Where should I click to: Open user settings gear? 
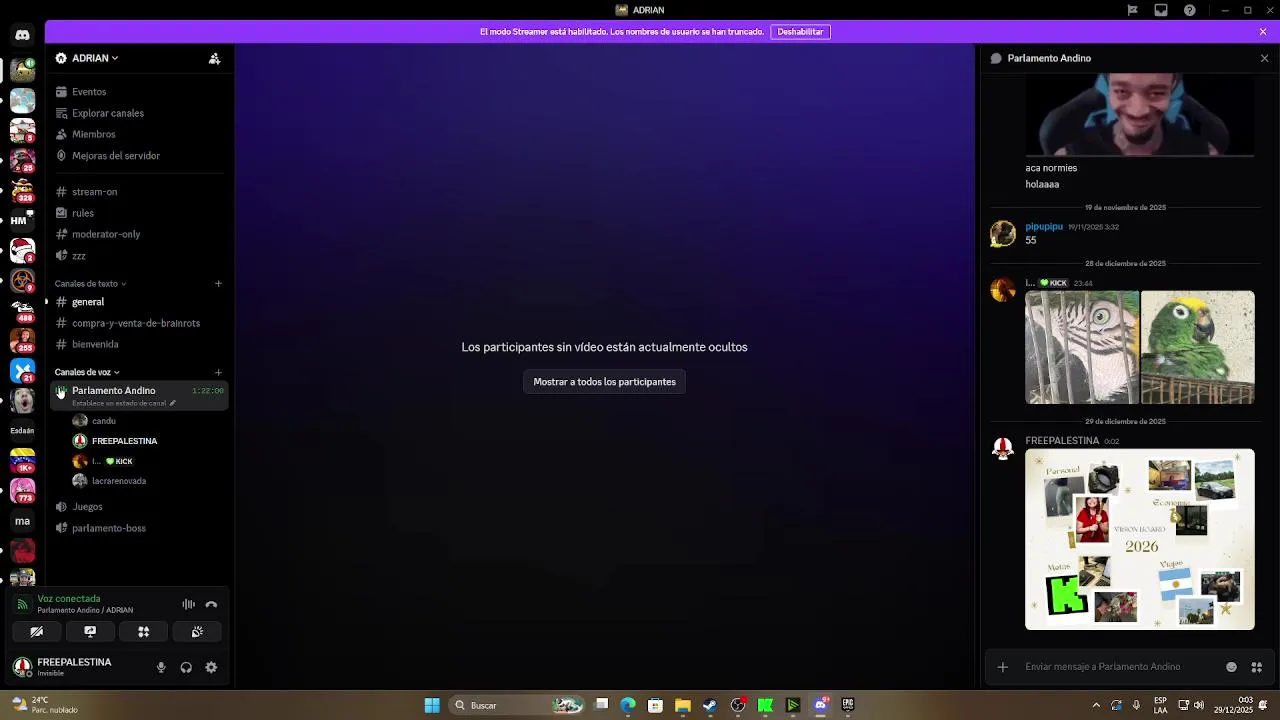coord(211,667)
